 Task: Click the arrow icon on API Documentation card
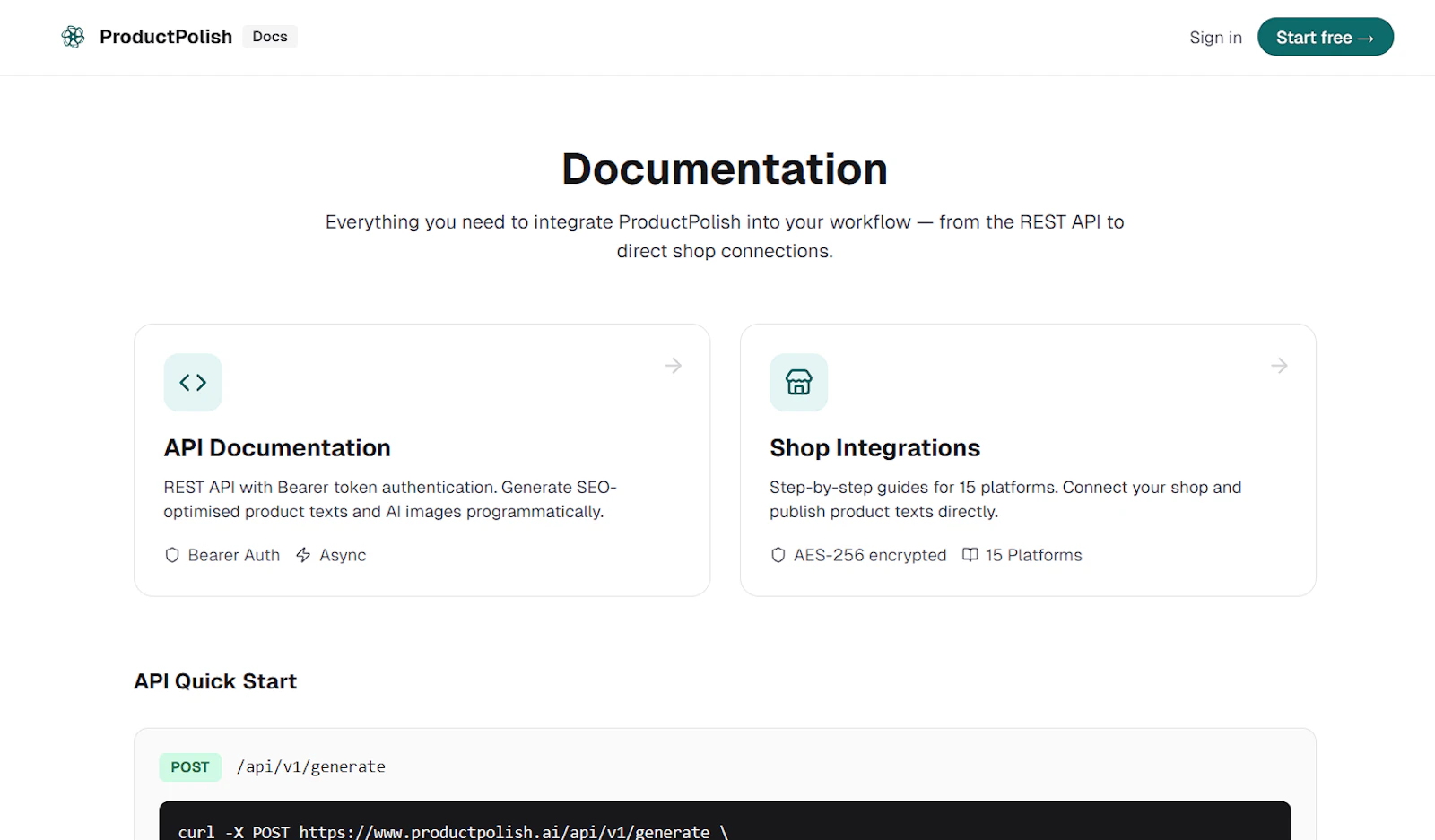pyautogui.click(x=674, y=366)
